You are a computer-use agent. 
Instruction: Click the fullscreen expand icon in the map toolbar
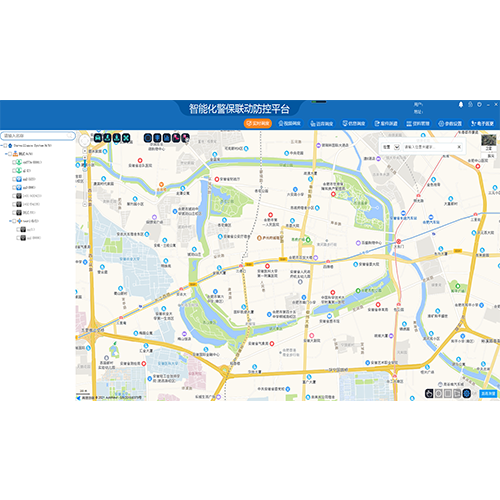126,138
